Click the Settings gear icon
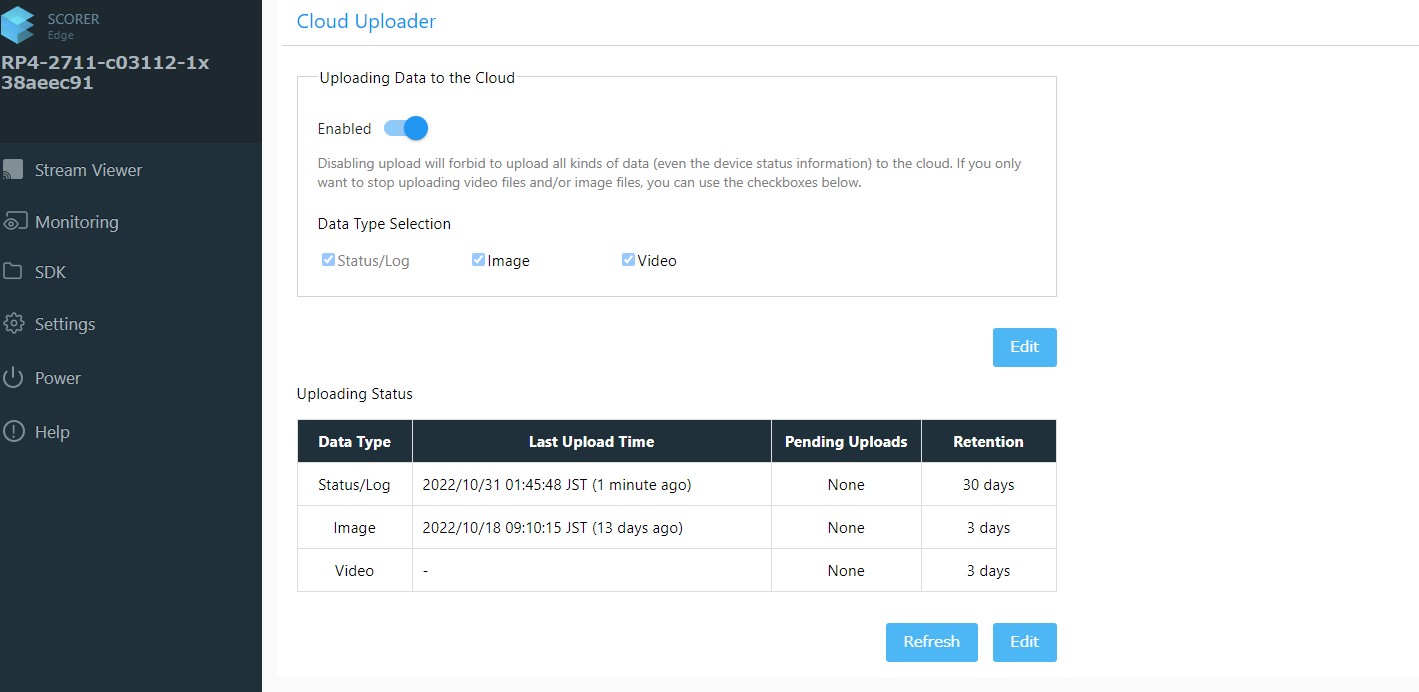This screenshot has width=1419, height=692. point(13,324)
